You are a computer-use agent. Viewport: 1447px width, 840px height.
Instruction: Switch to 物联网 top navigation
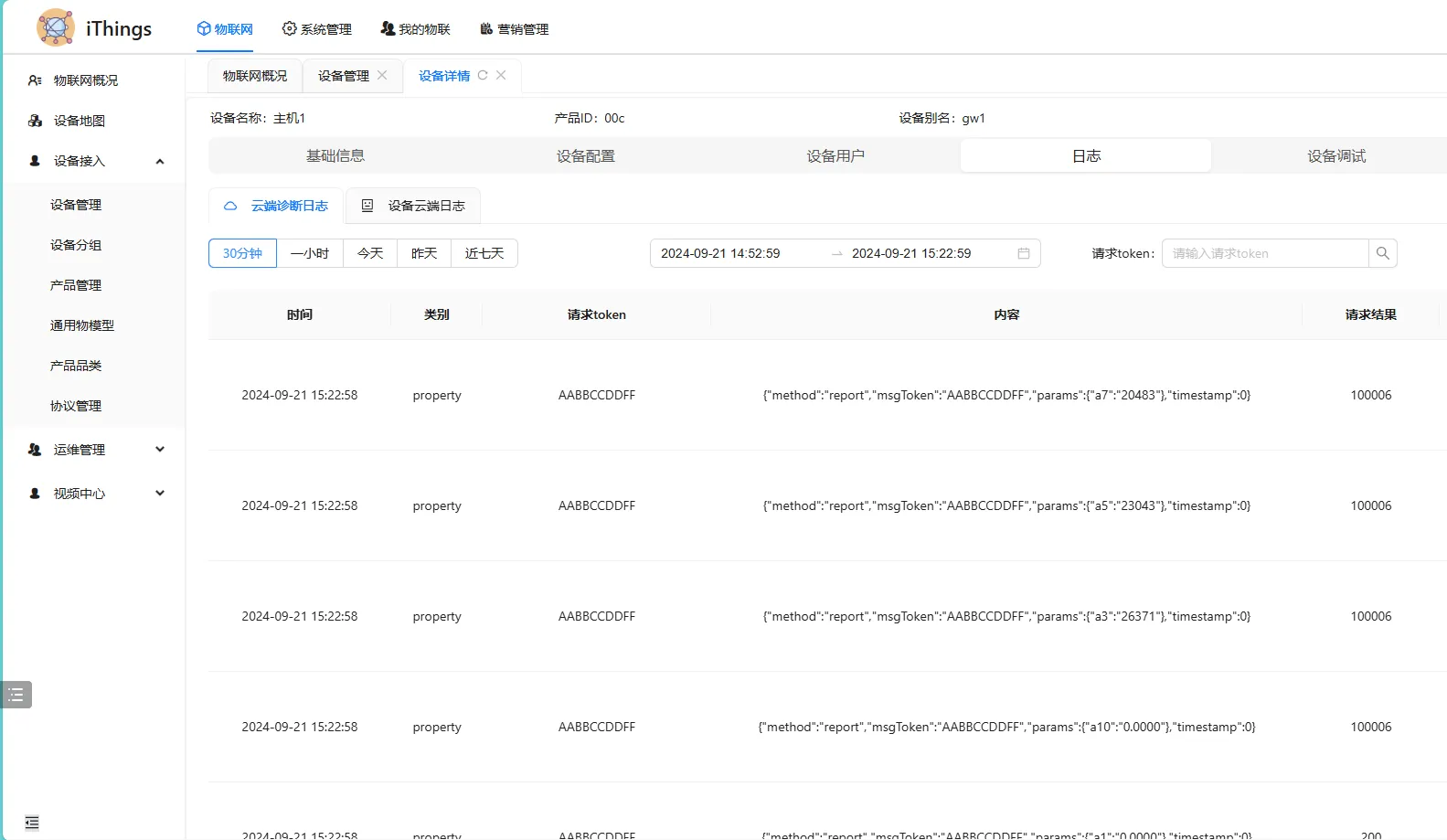pos(225,29)
